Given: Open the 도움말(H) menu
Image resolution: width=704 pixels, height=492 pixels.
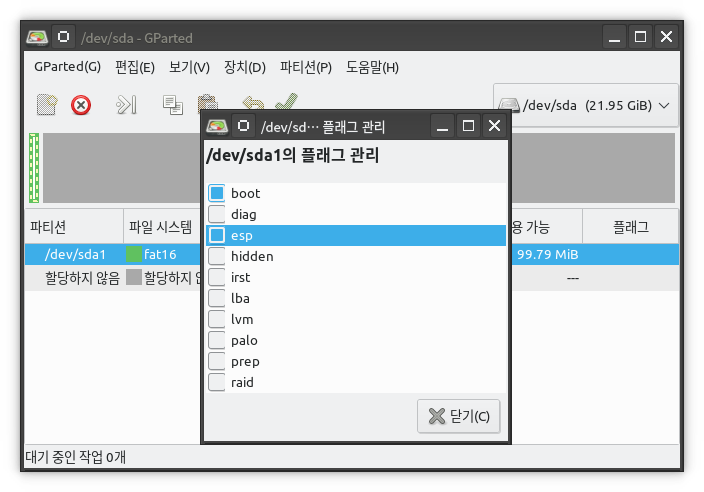Looking at the screenshot, I should pyautogui.click(x=372, y=67).
